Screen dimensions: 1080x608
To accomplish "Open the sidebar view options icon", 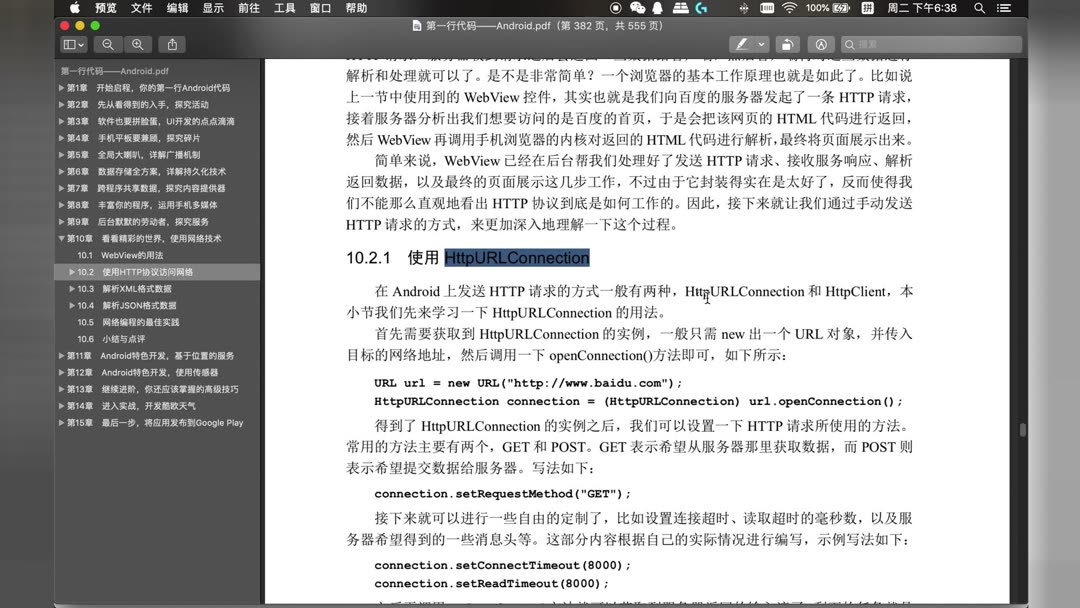I will pos(72,44).
